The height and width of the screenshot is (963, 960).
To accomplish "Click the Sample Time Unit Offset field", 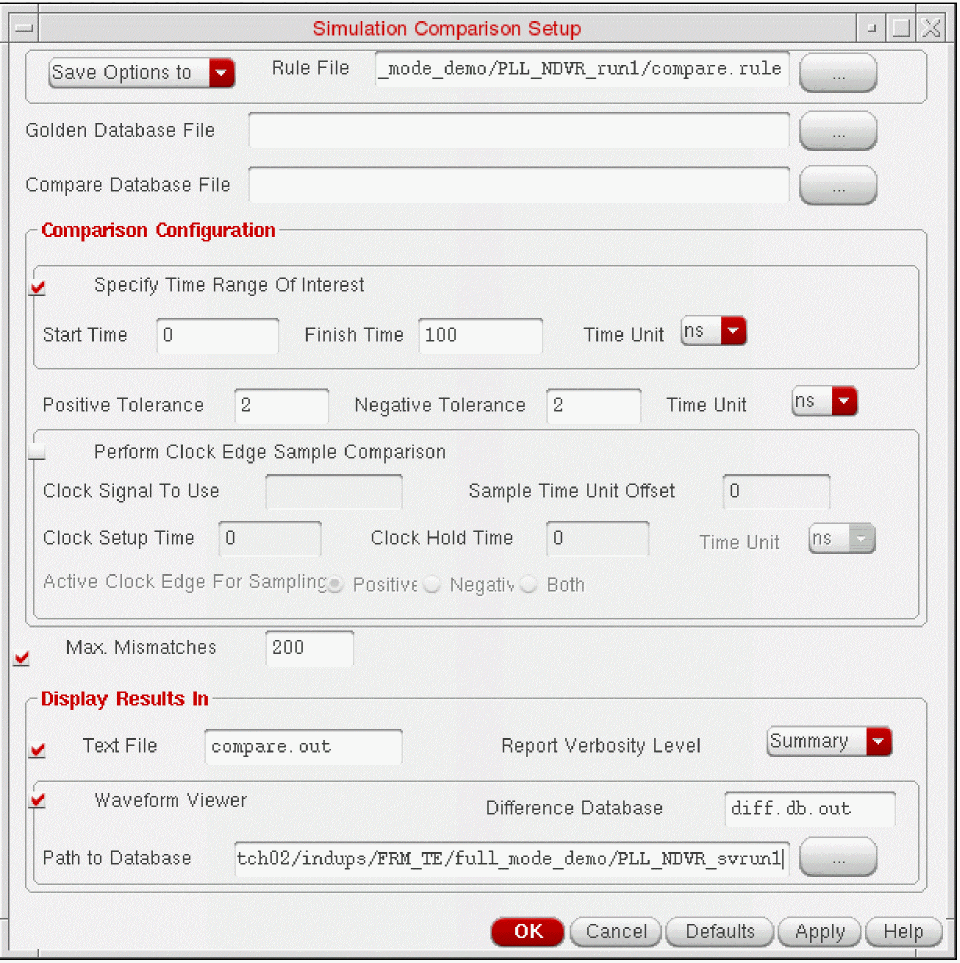I will [x=776, y=491].
